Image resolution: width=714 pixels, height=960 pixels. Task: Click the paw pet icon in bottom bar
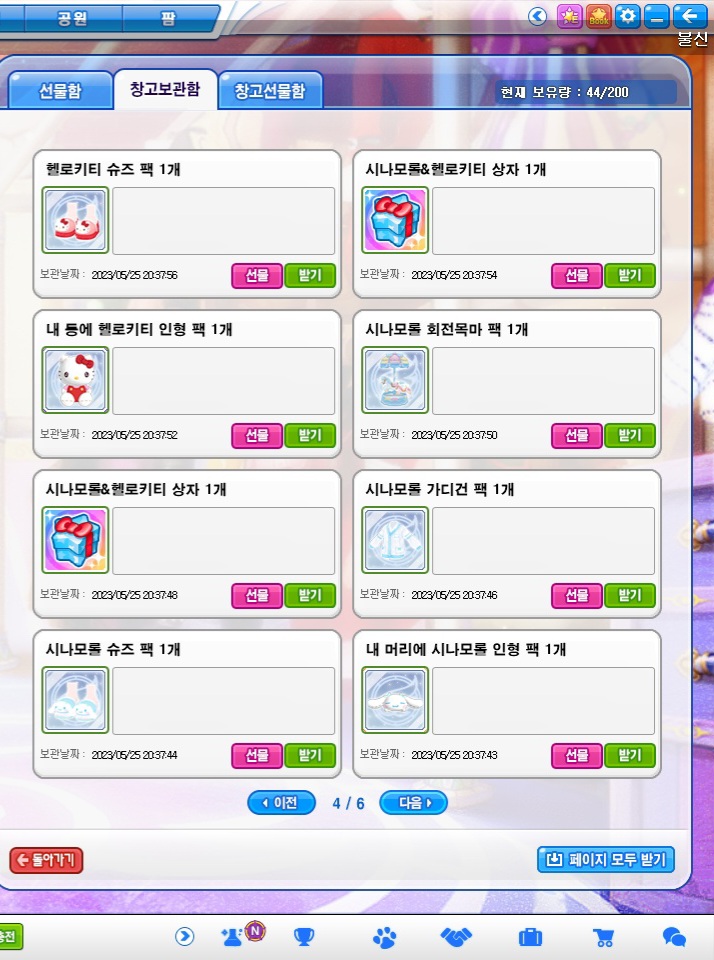[385, 937]
